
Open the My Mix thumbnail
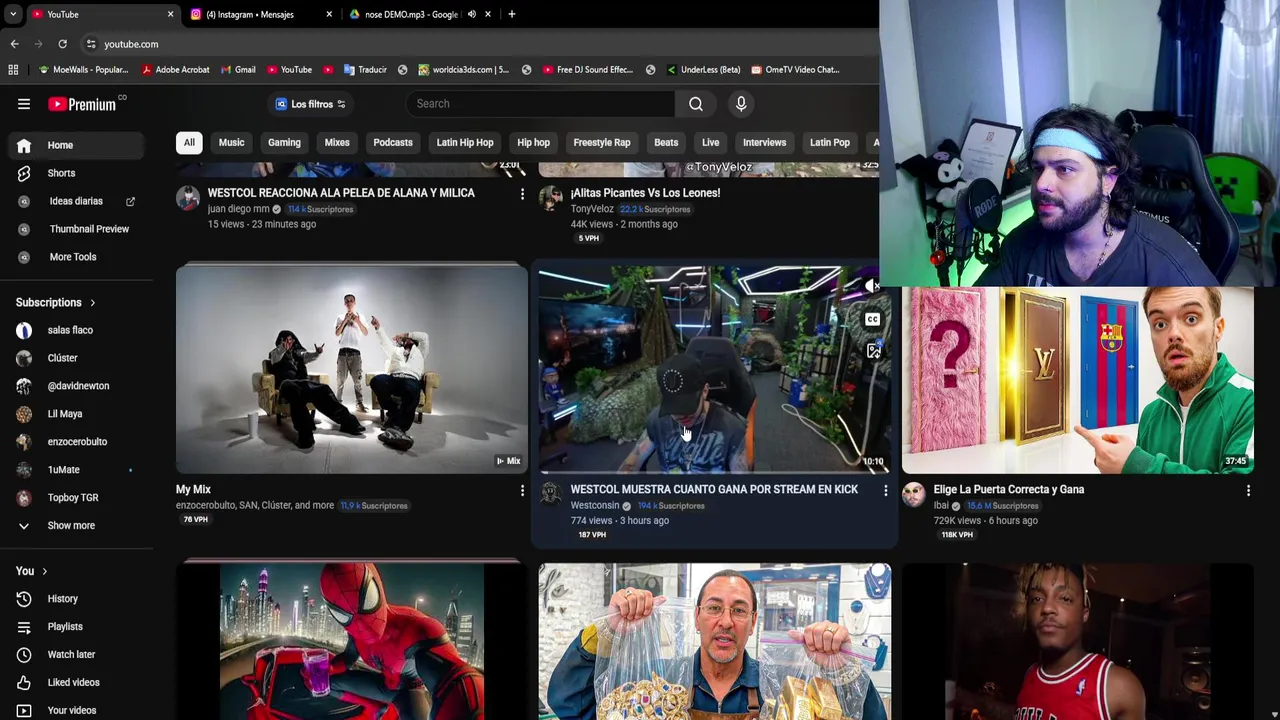click(x=351, y=368)
